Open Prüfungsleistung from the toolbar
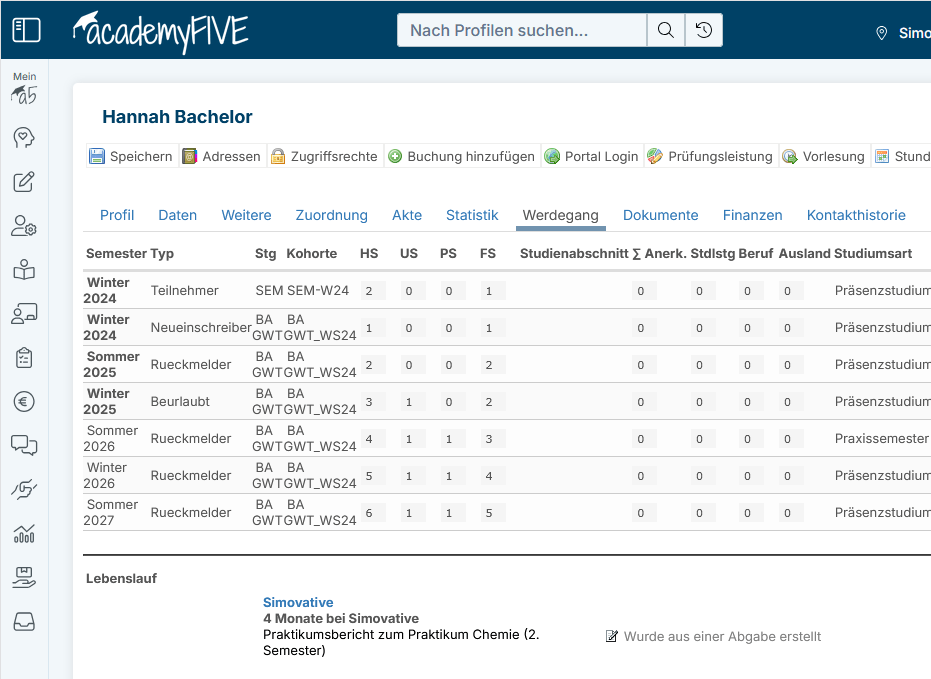Screen dimensions: 931x679 [710, 156]
